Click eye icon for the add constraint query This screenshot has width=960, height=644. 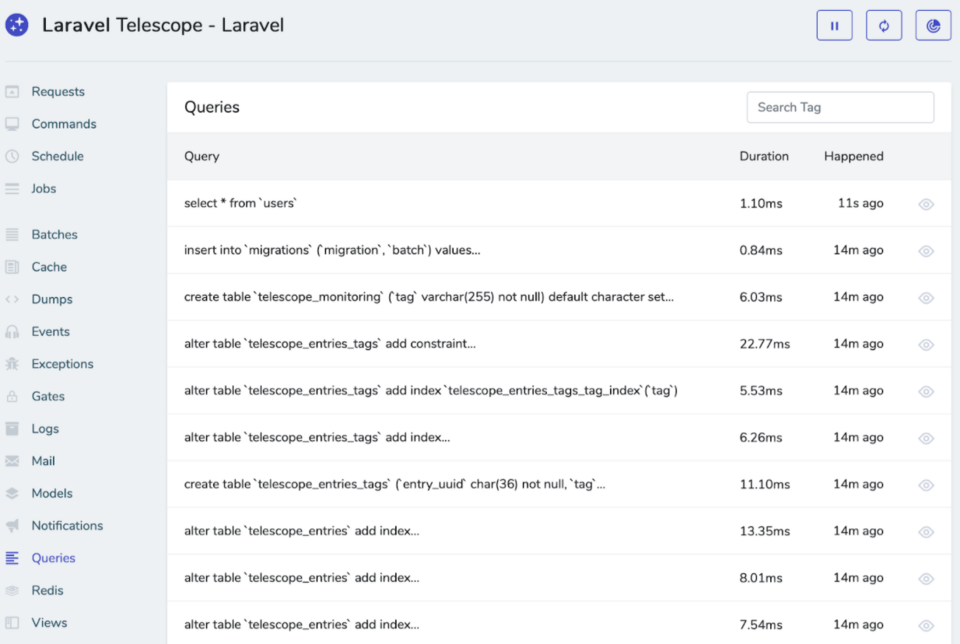(926, 345)
